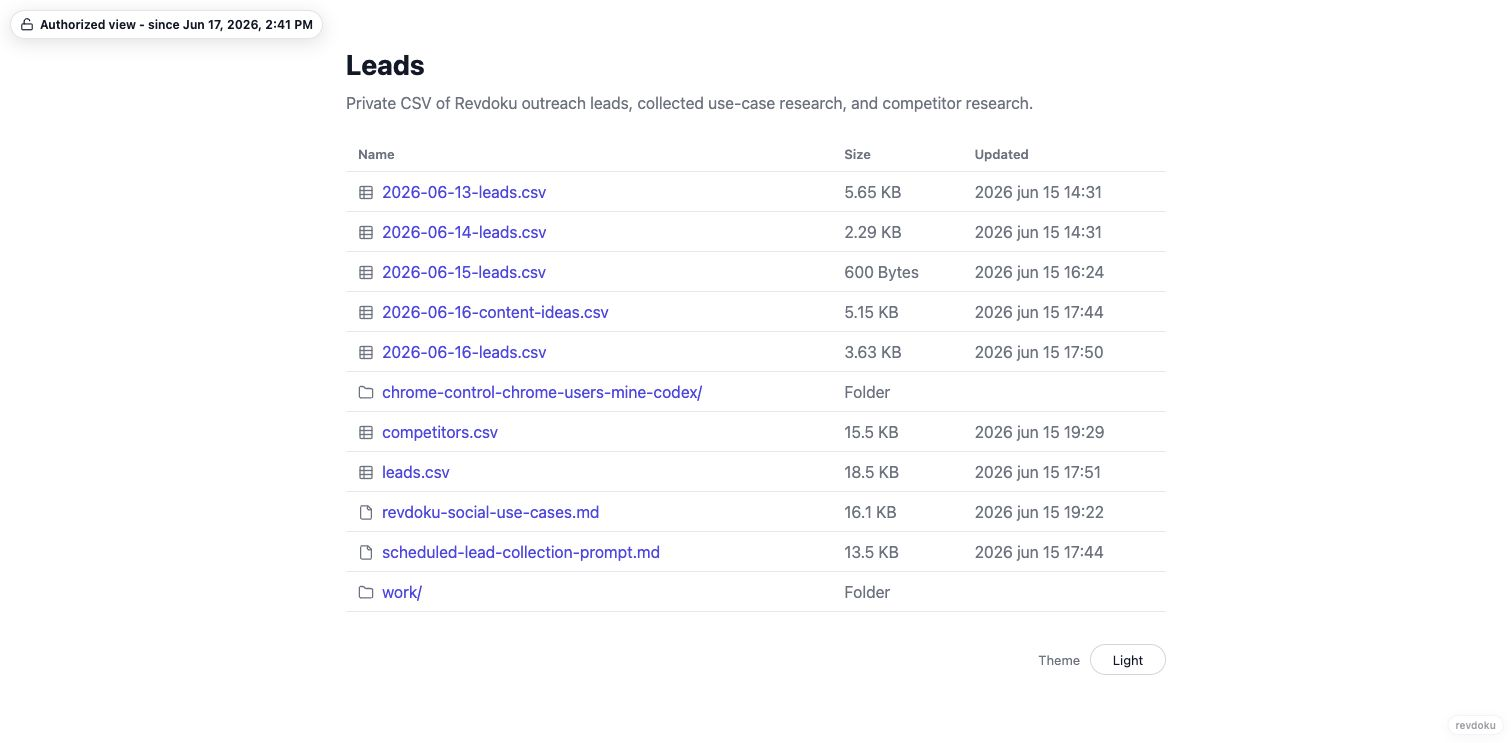The width and height of the screenshot is (1512, 743).
Task: Toggle the Light theme button
Action: click(1127, 660)
